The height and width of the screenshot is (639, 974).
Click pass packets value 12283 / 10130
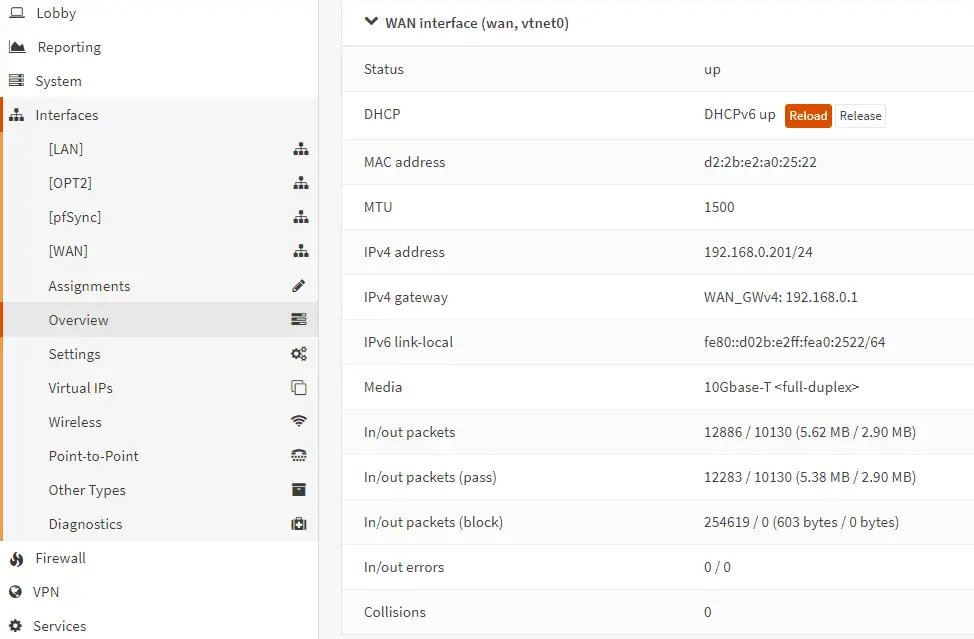point(810,477)
